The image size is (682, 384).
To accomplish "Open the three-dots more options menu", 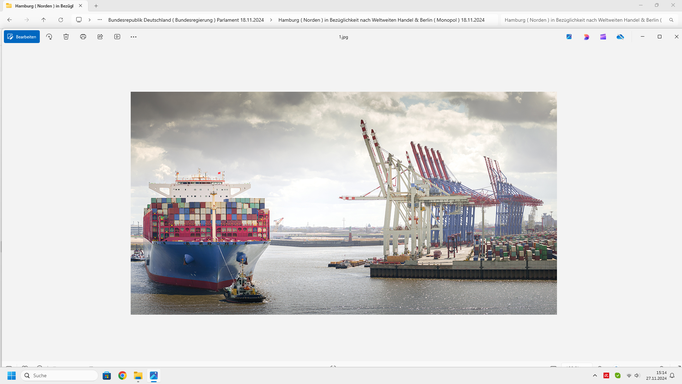I will pyautogui.click(x=134, y=37).
